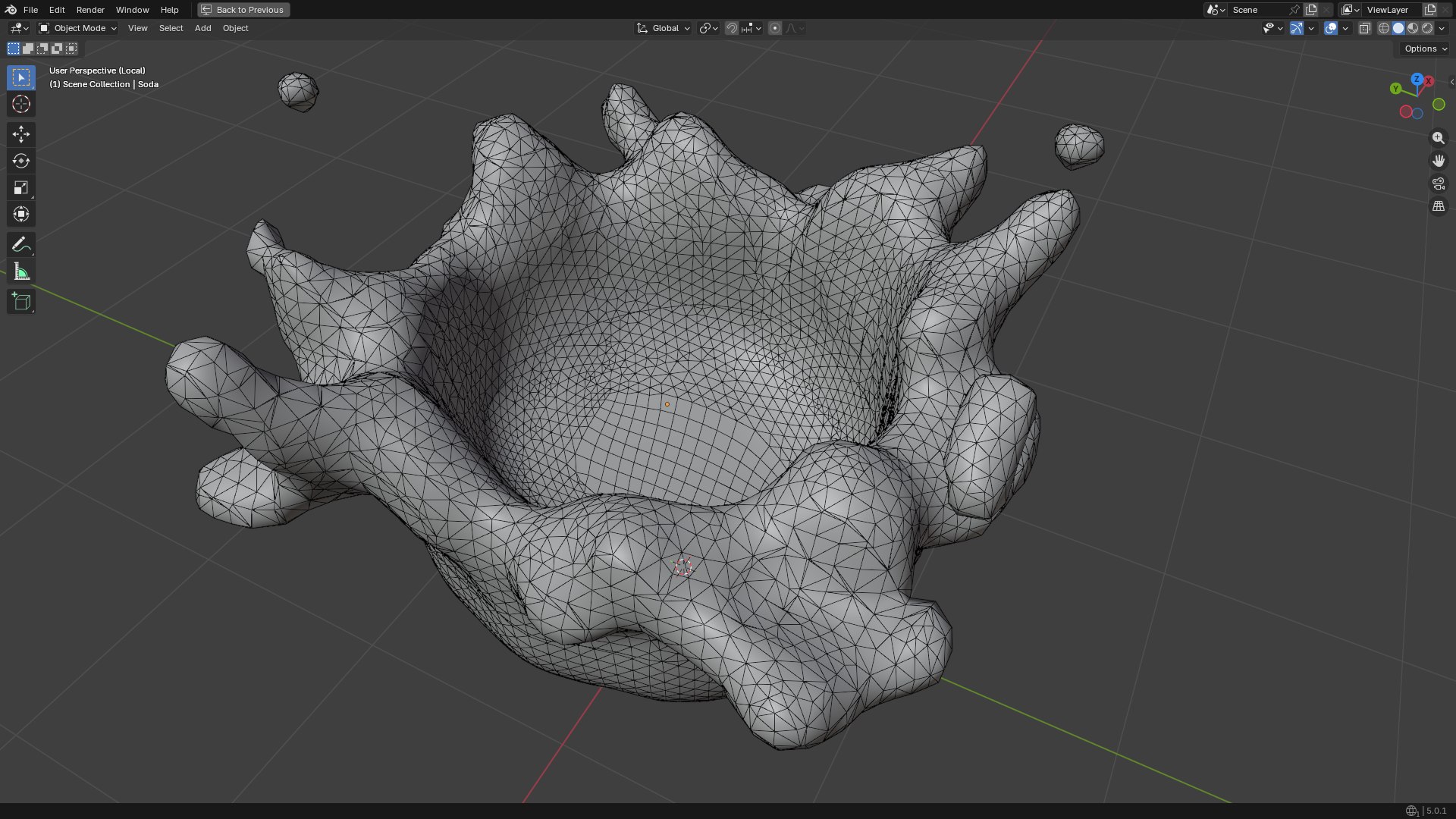The image size is (1456, 819).
Task: Switch to Wireframe viewport shading
Action: click(1384, 28)
